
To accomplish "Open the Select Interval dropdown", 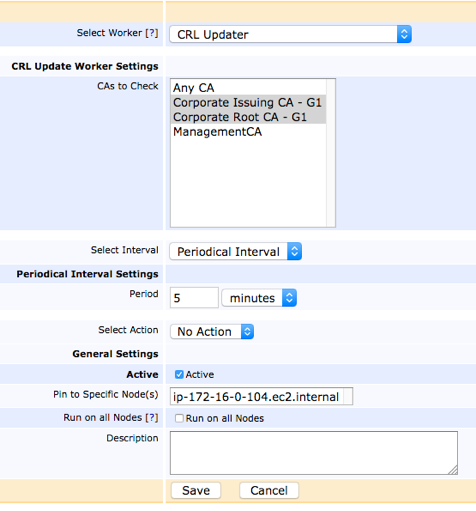I will [x=235, y=251].
